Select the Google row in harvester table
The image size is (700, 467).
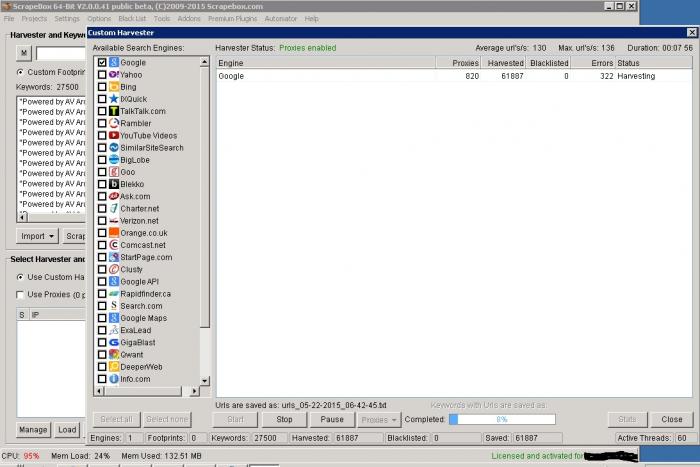coord(454,76)
